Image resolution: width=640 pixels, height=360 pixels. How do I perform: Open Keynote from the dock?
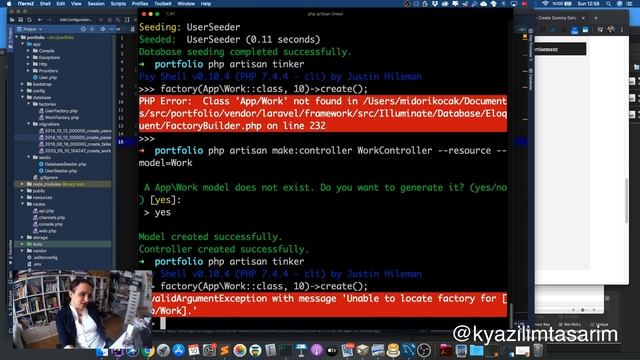click(301, 350)
